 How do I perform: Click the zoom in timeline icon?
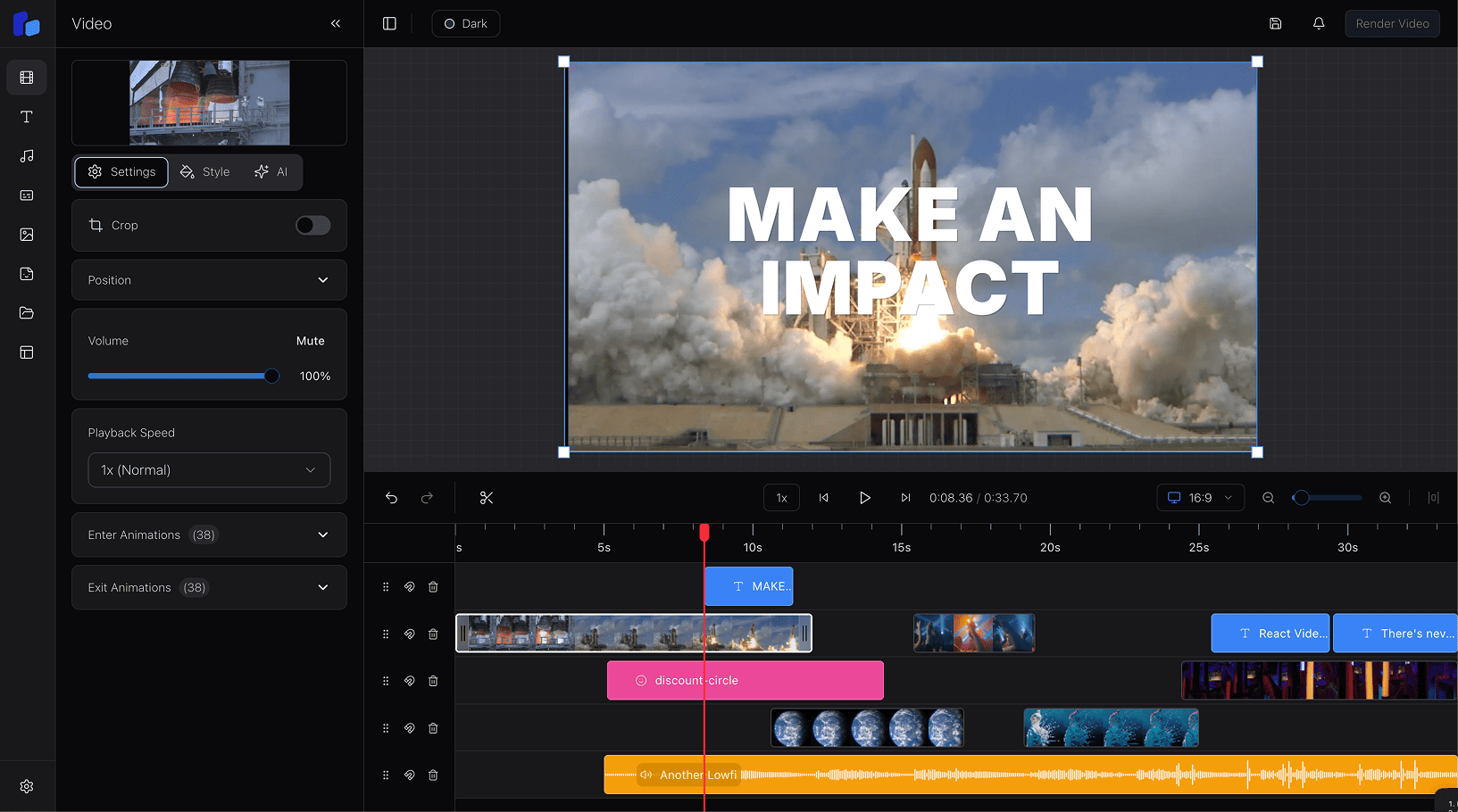tap(1385, 498)
